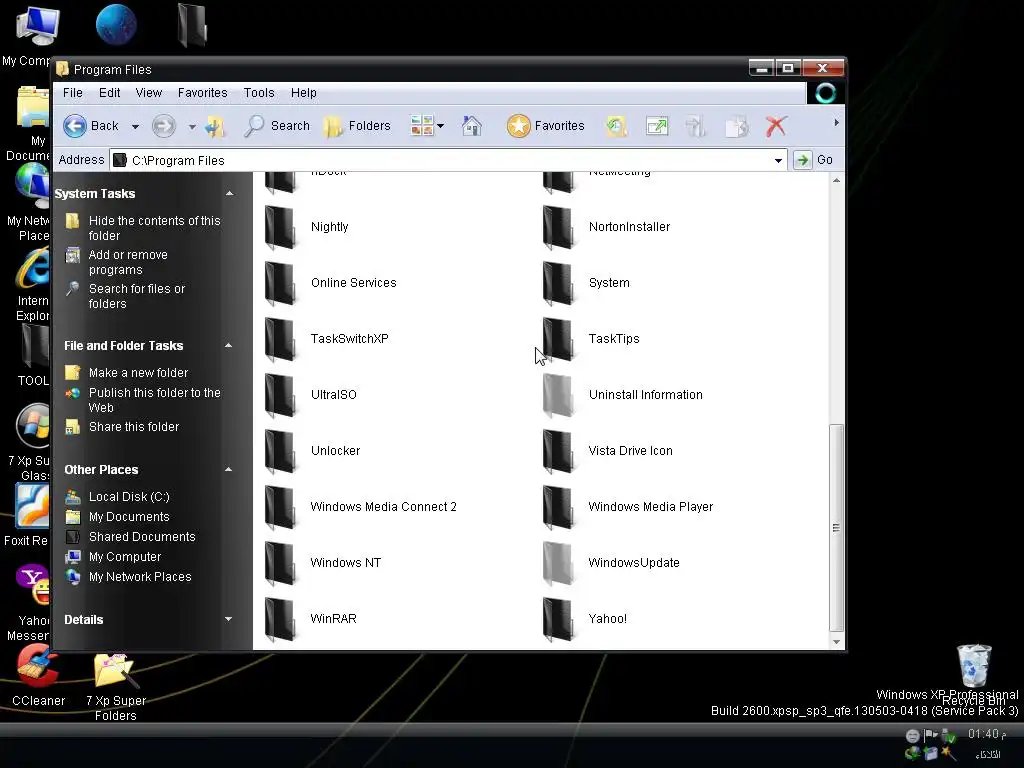Select the 7 Xp Super Folders desktop icon
1024x768 pixels.
(x=116, y=686)
